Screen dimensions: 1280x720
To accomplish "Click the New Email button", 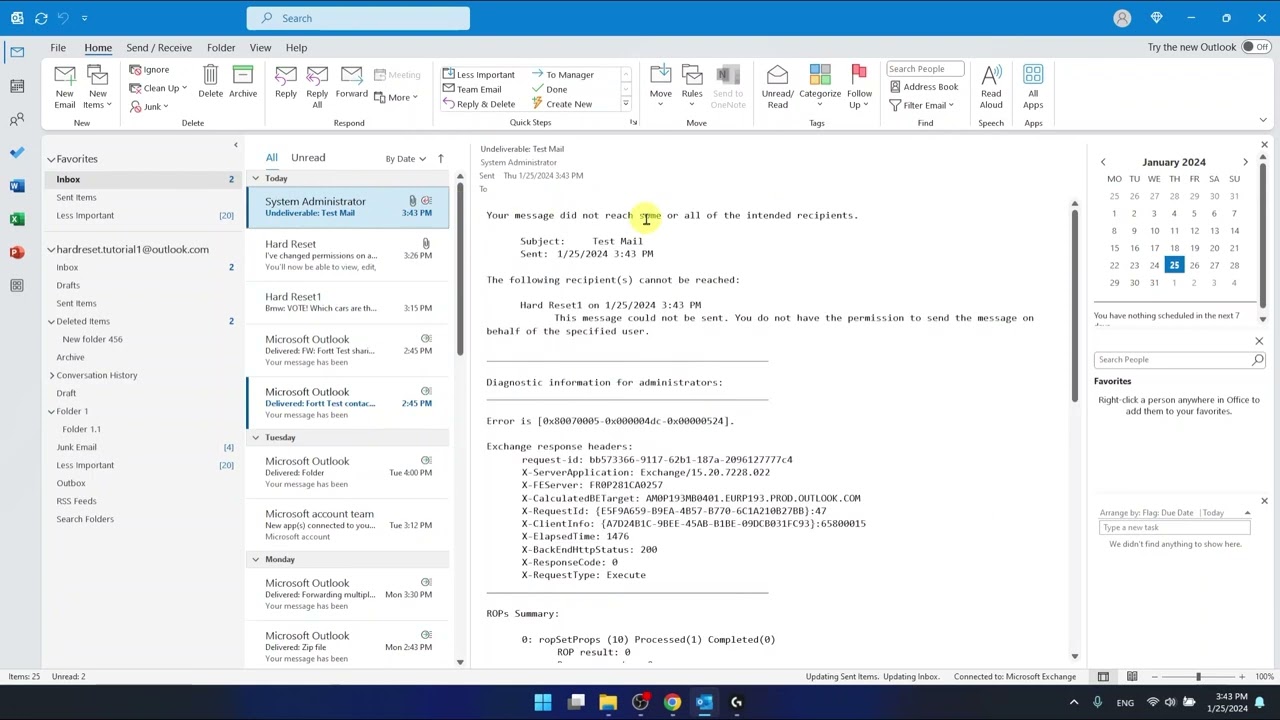I will click(65, 88).
